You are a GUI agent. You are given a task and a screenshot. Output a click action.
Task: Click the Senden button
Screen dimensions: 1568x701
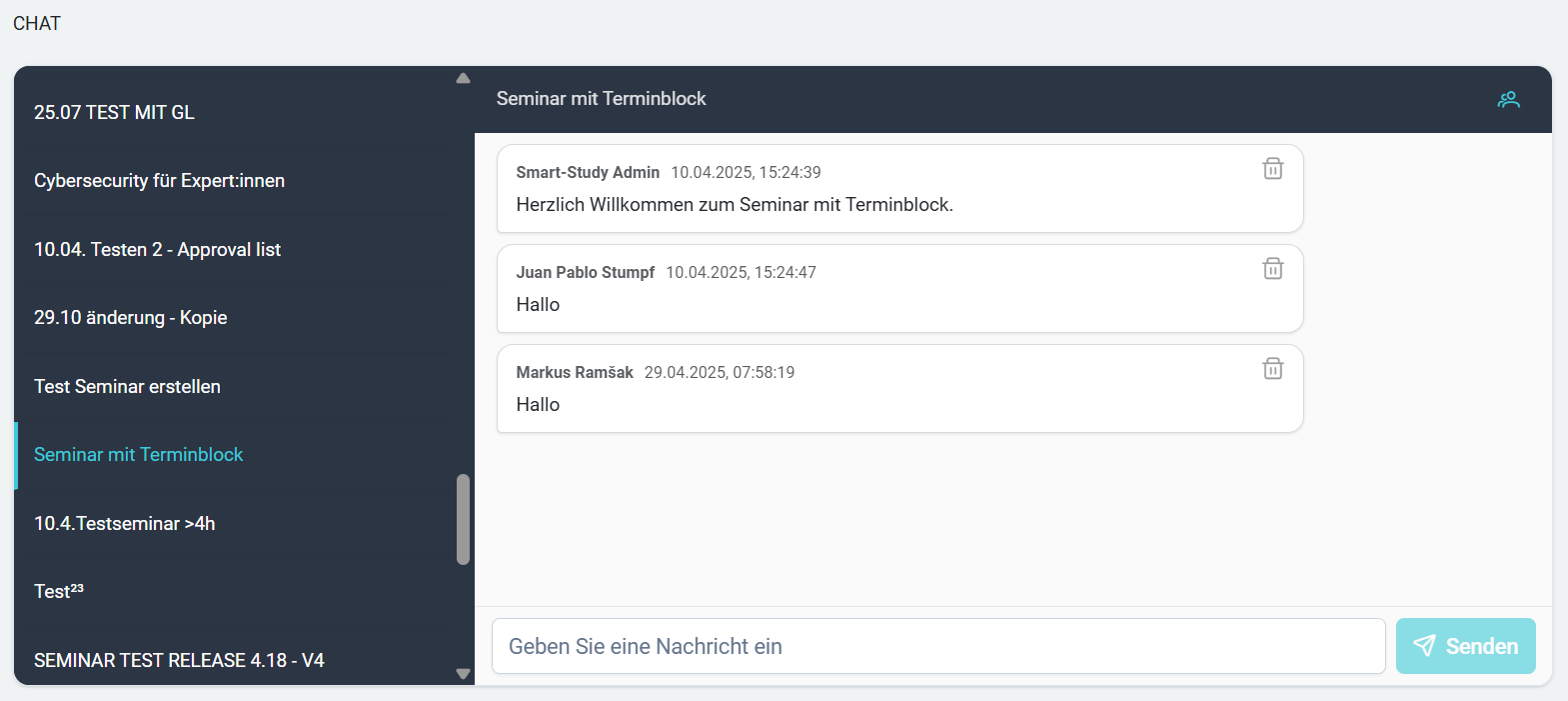click(x=1465, y=646)
